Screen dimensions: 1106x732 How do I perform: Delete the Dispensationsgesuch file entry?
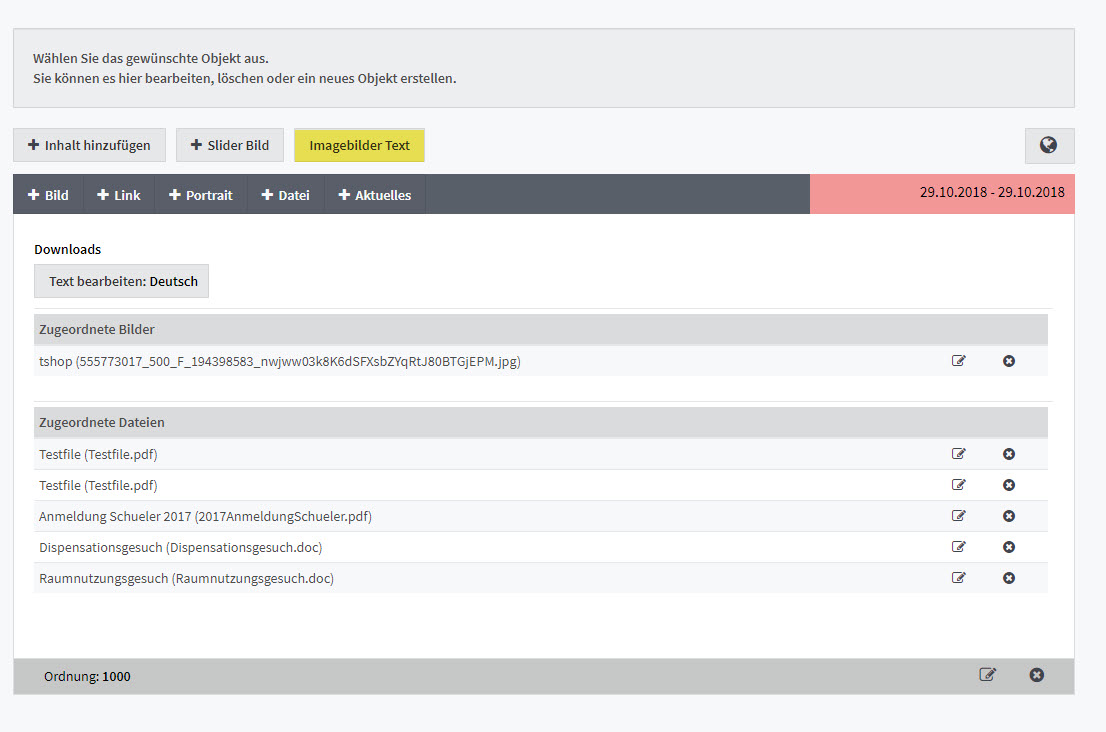(x=1009, y=547)
